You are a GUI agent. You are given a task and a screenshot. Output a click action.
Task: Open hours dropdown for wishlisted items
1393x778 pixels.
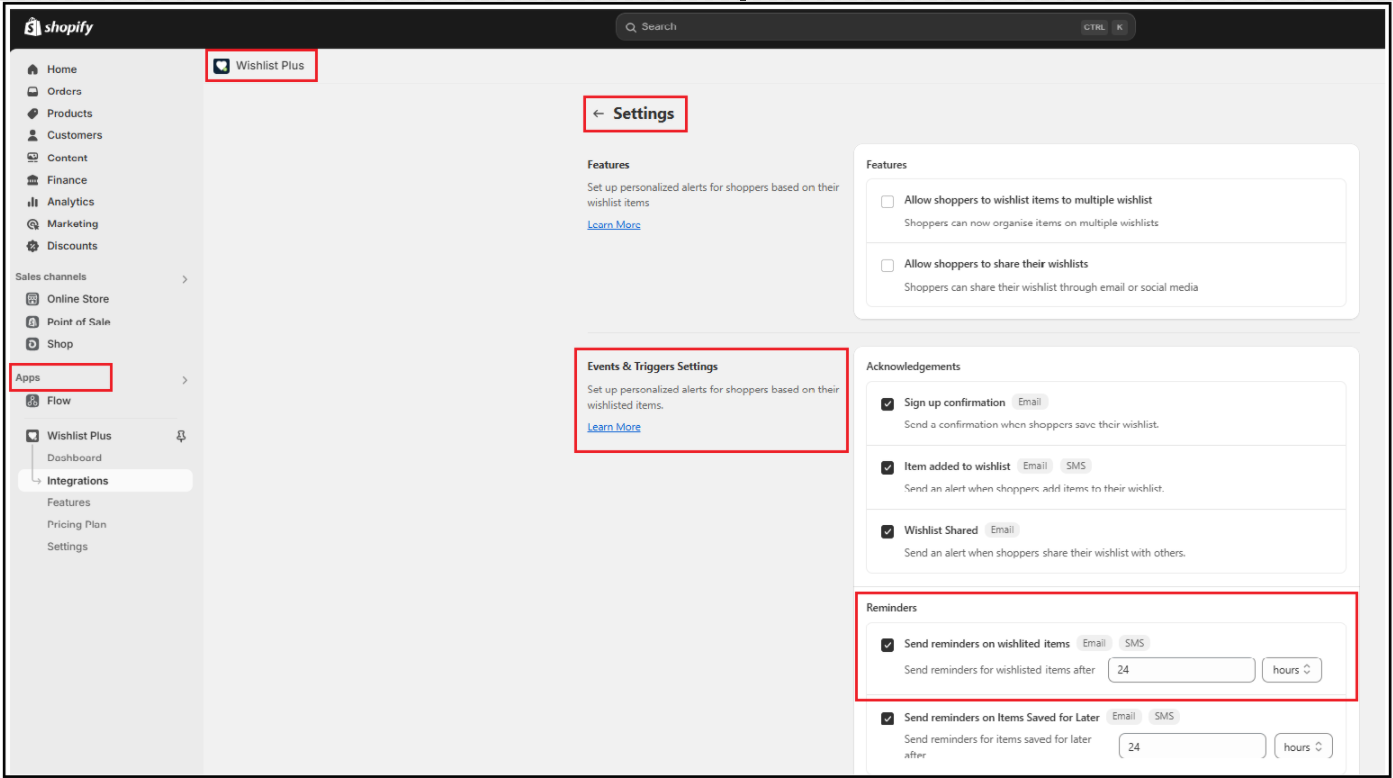point(1292,670)
